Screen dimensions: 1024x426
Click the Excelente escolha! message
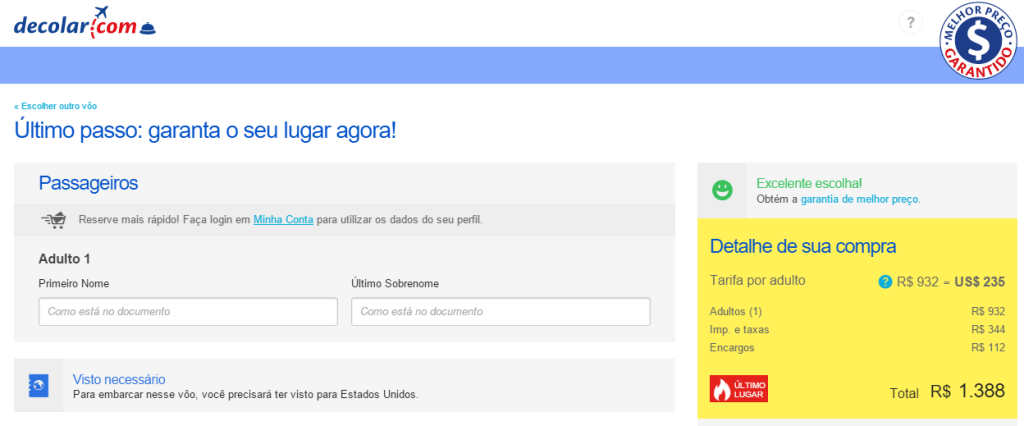[x=809, y=184]
